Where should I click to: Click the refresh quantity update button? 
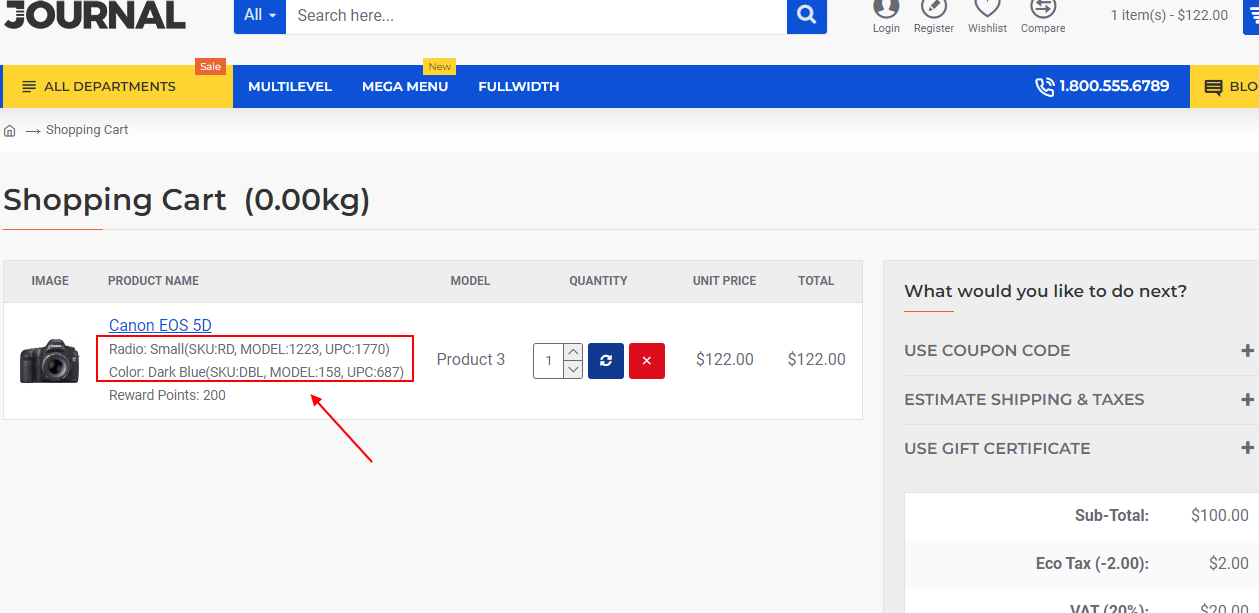tap(606, 360)
